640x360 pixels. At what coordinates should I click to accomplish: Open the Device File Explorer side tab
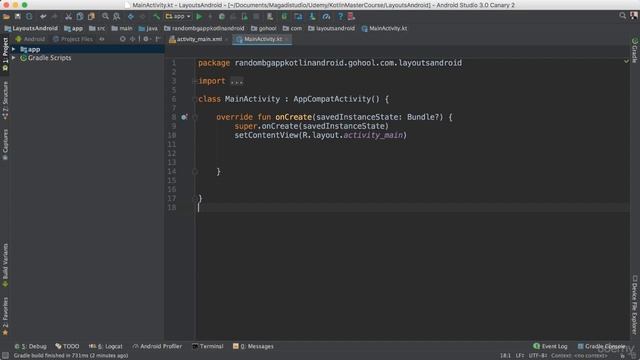pos(635,304)
